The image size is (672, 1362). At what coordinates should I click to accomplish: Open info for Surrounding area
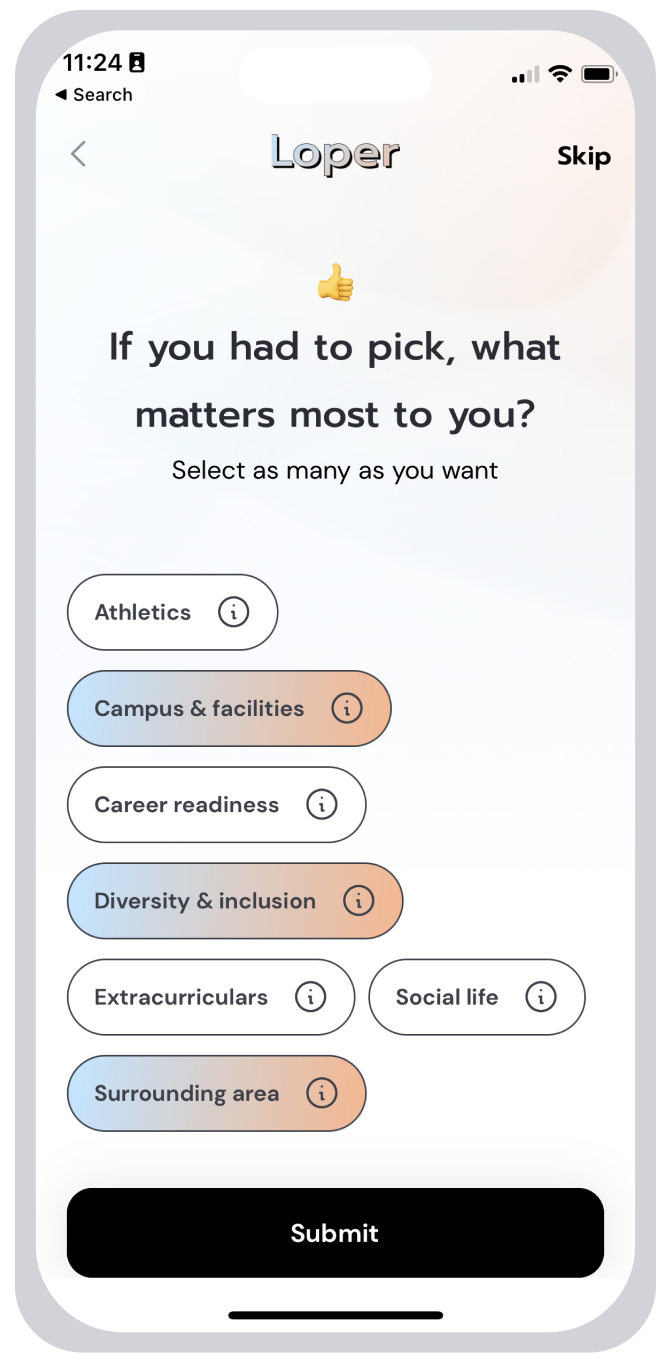322,1093
